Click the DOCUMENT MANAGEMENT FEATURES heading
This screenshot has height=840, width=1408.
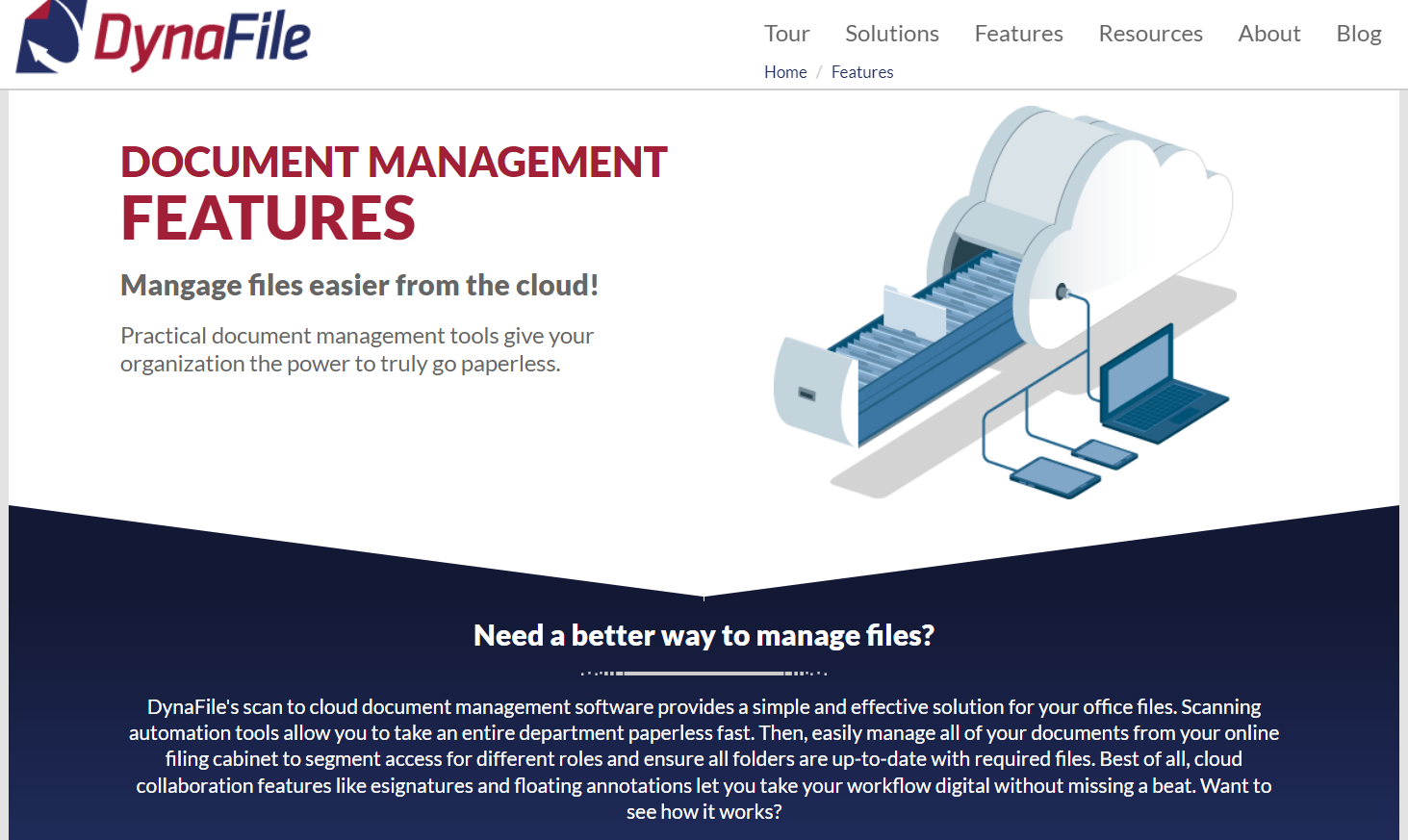[394, 192]
